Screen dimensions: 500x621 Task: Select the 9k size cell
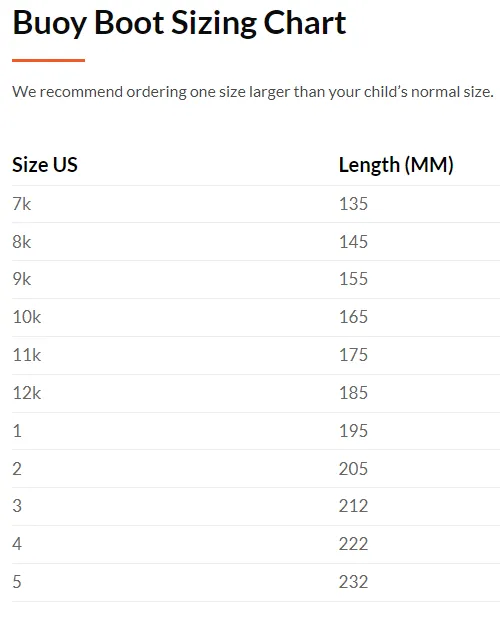pos(22,279)
